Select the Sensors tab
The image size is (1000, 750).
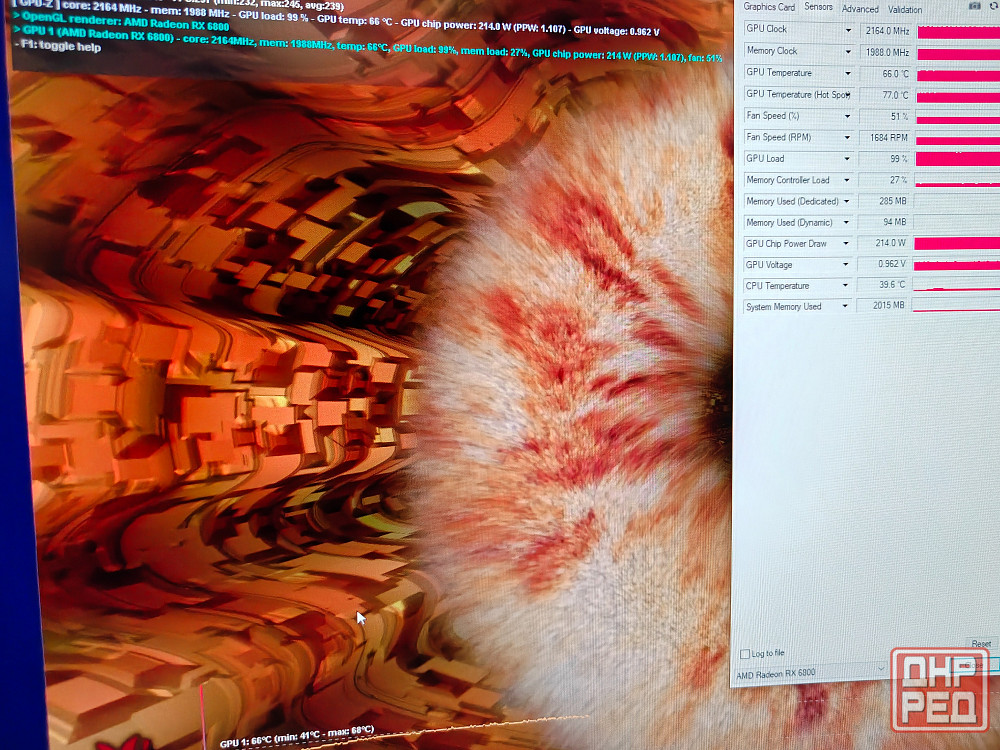(x=818, y=7)
